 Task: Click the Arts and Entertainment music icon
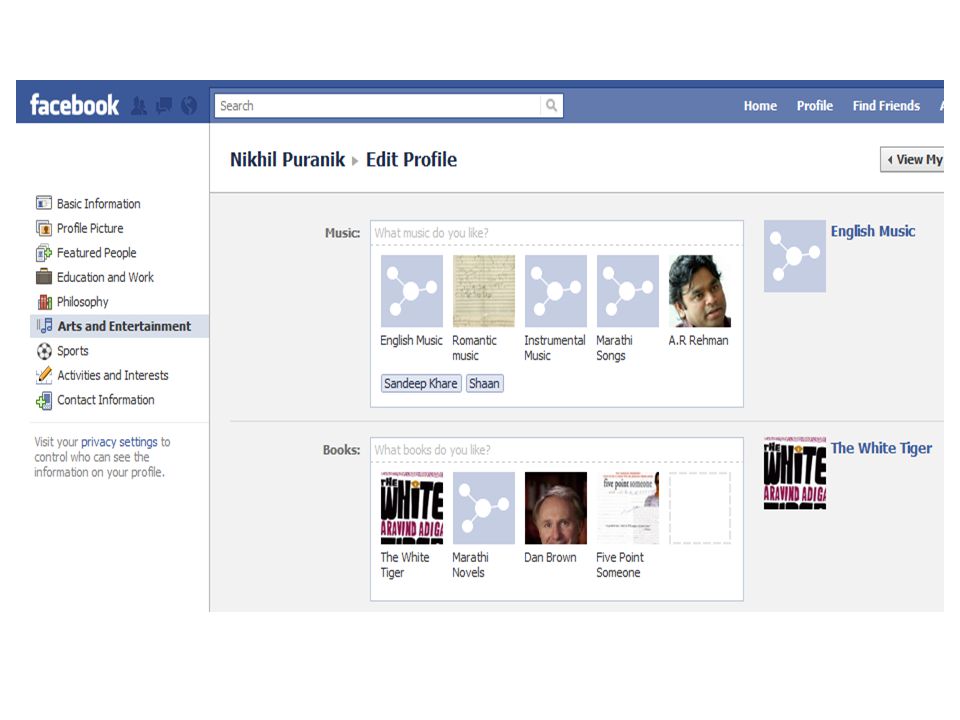44,326
